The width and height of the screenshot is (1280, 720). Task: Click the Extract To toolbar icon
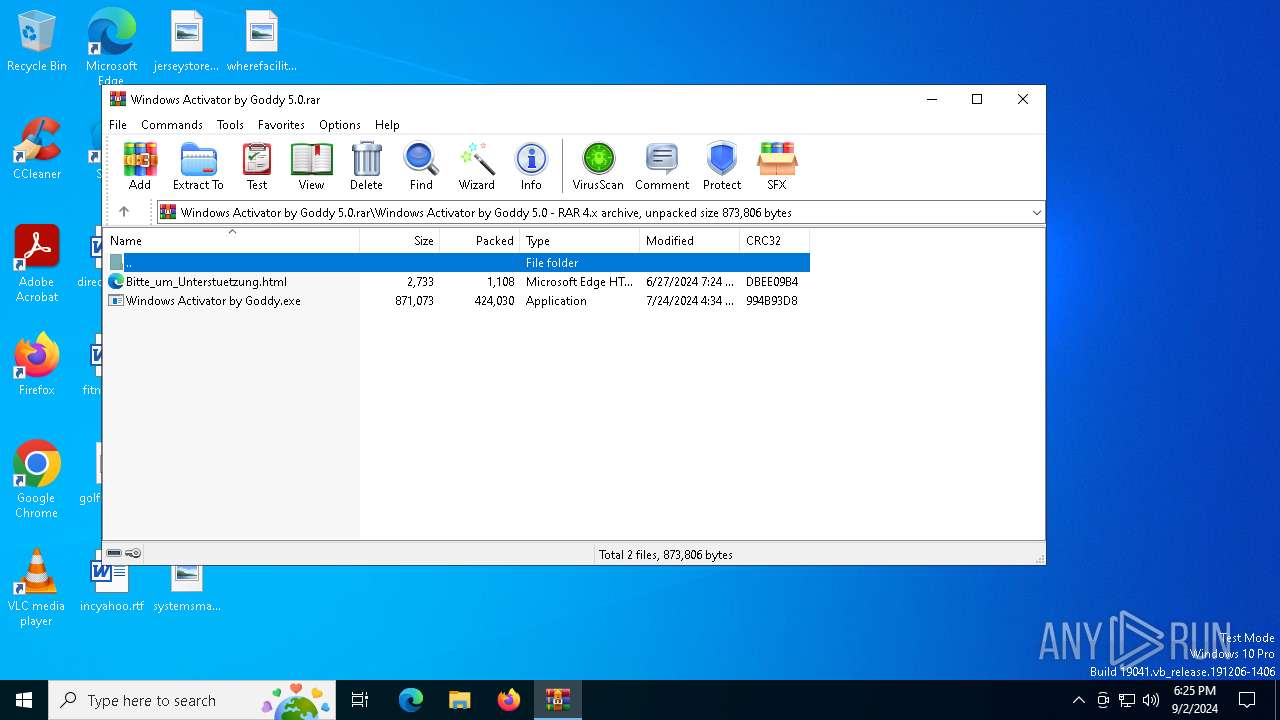point(198,166)
